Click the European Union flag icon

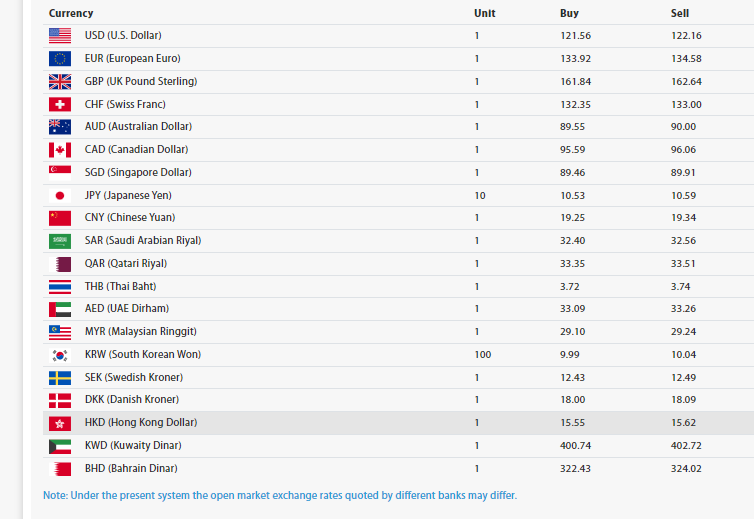[60, 59]
